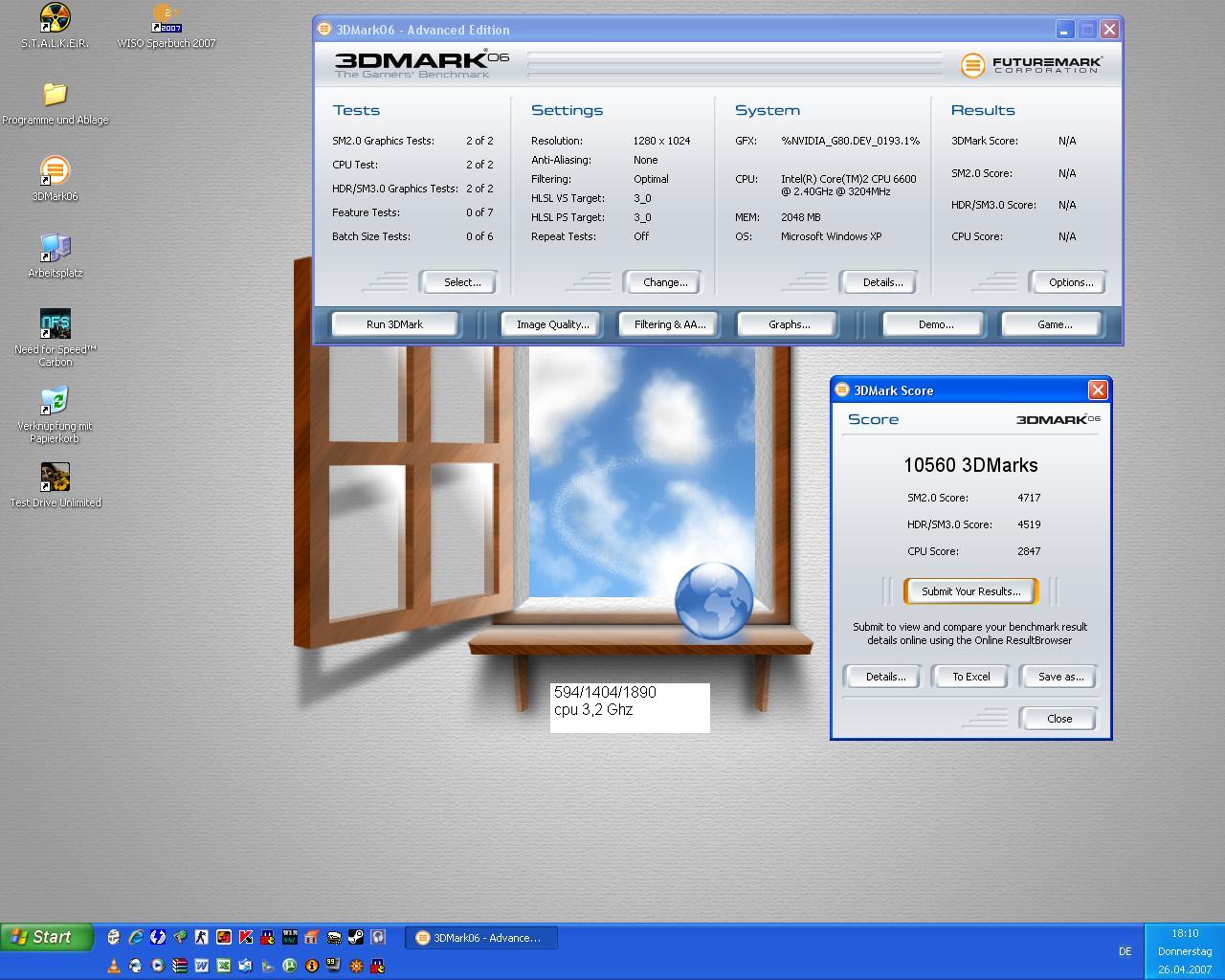Image resolution: width=1225 pixels, height=980 pixels.
Task: Open Windows Media Player quick launch icon
Action: tap(158, 966)
